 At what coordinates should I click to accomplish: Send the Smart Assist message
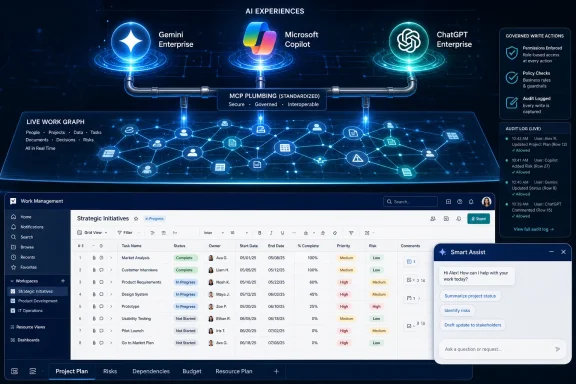(x=558, y=349)
